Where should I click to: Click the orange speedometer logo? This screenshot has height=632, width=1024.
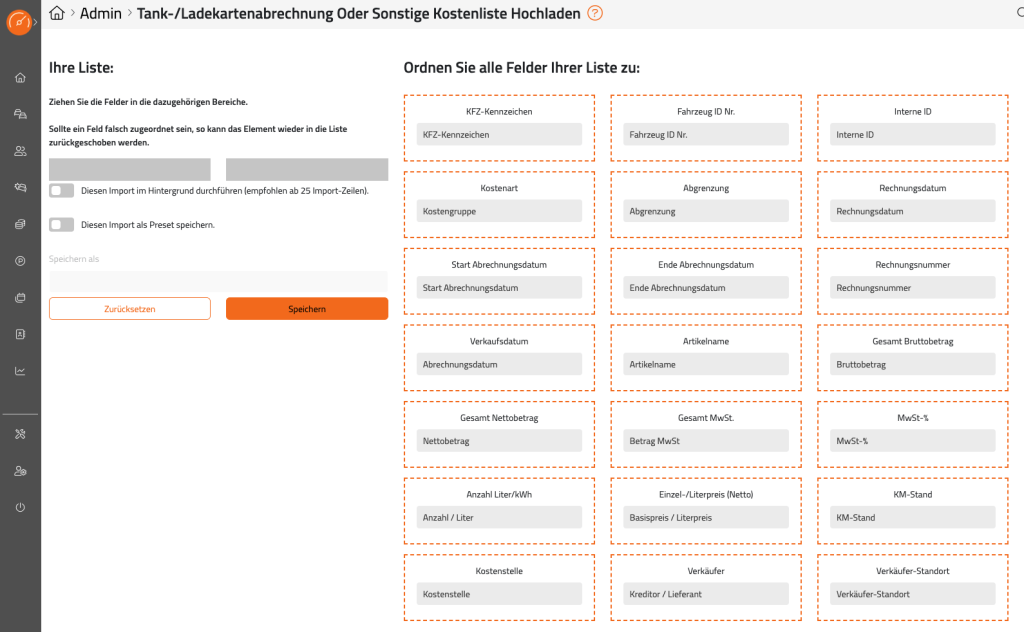(19, 22)
